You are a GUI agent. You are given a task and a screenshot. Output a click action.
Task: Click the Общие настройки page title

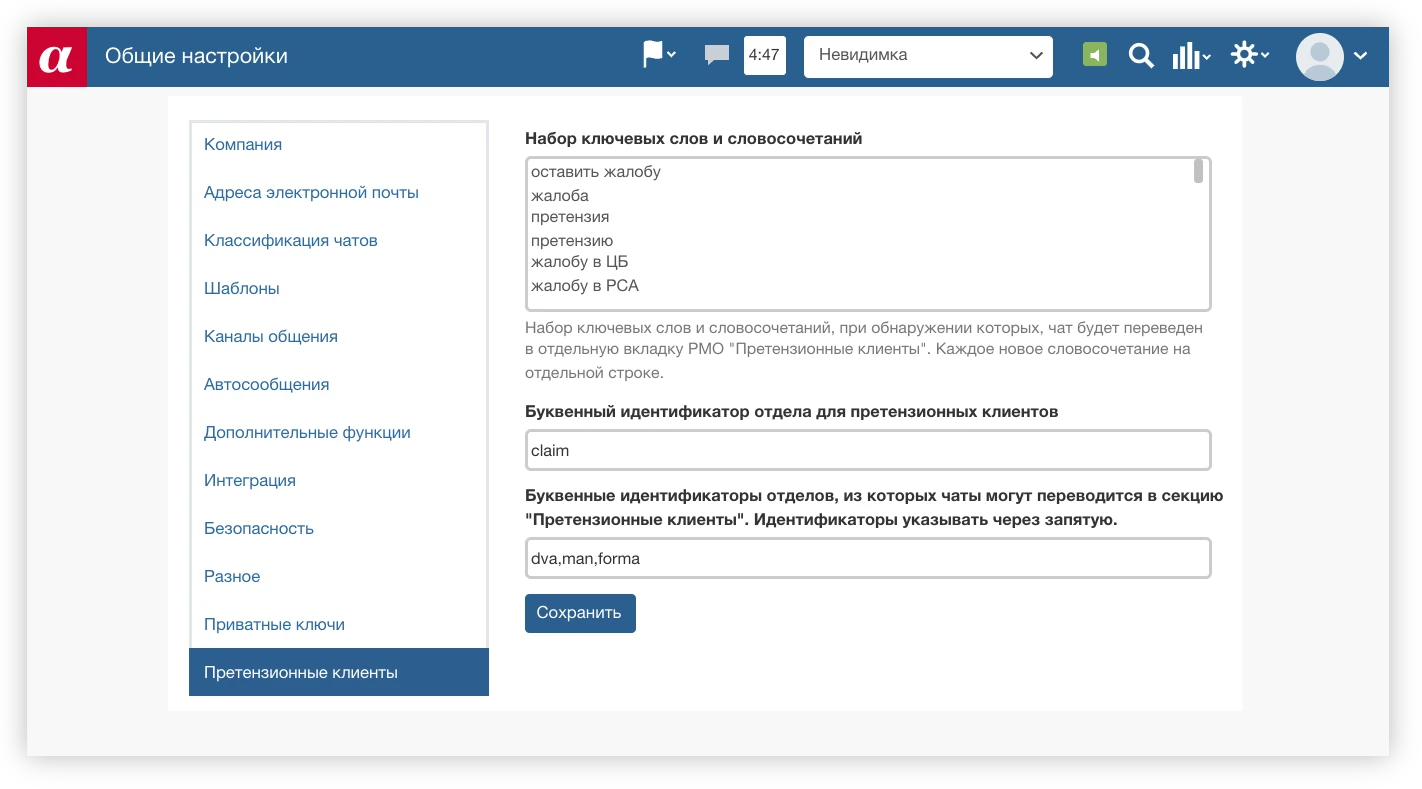(x=196, y=56)
